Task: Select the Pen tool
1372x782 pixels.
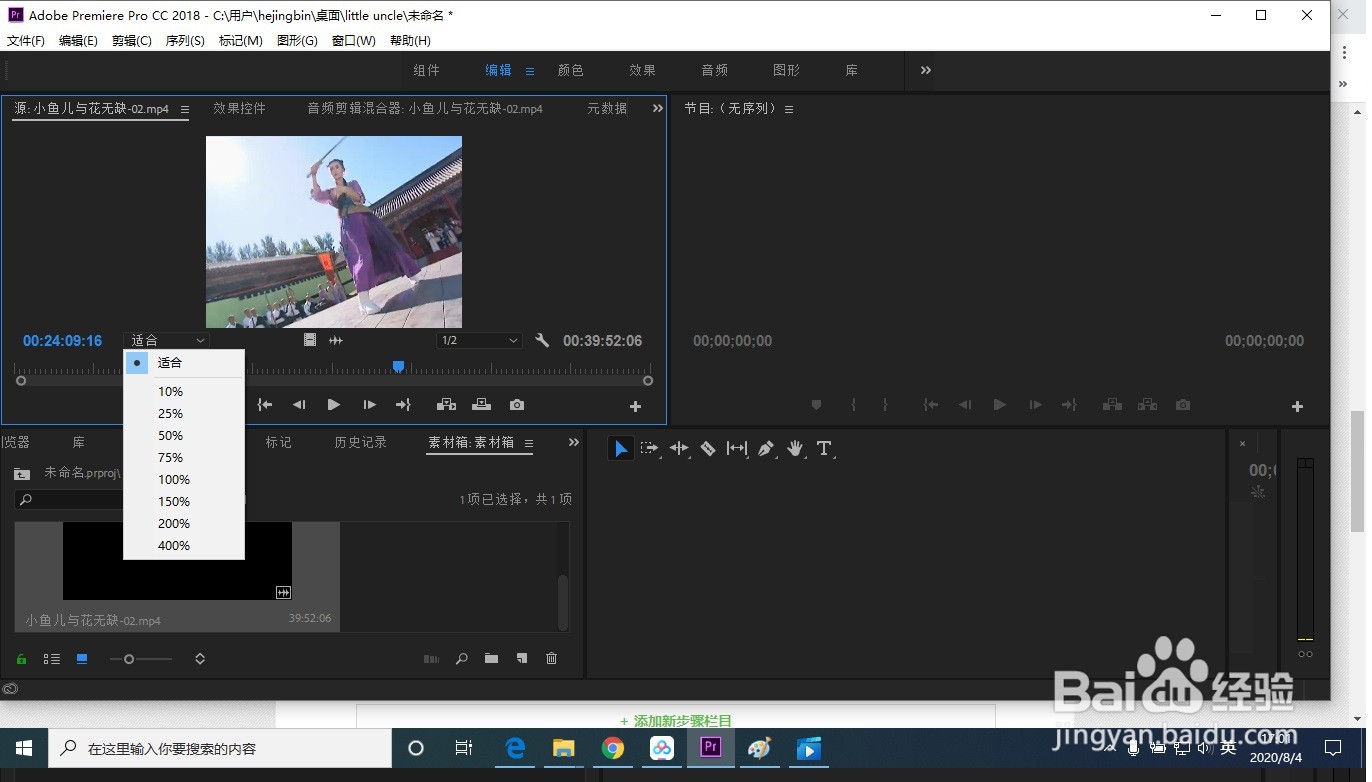Action: [766, 449]
